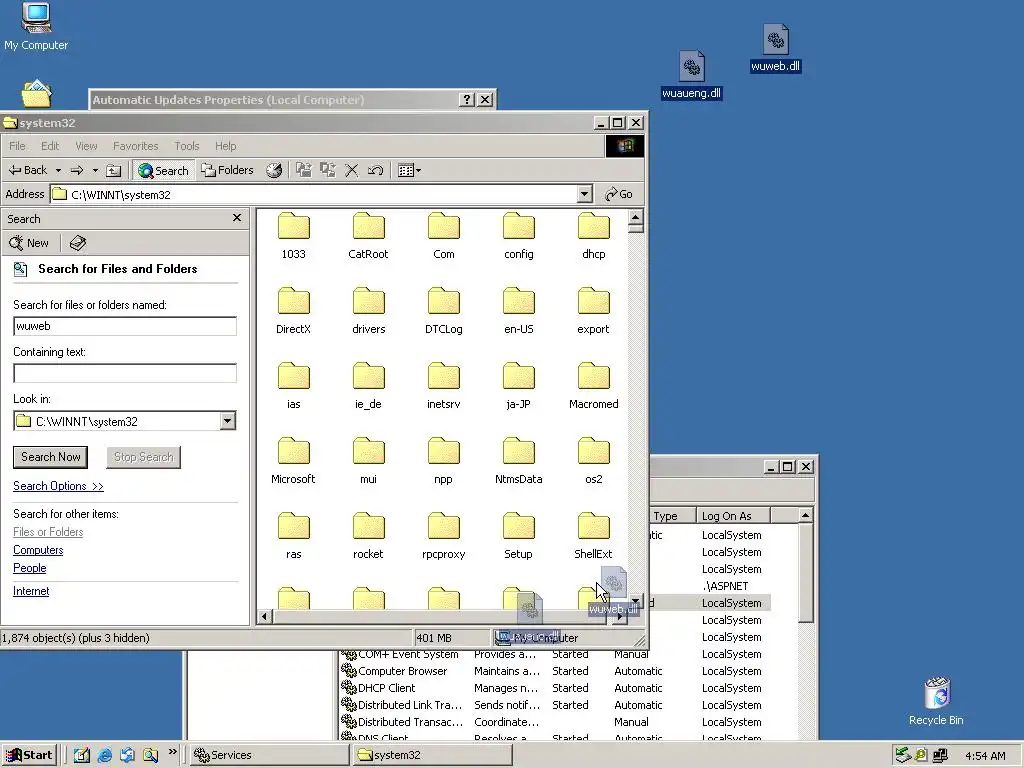
Task: Open the Computers search link
Action: point(38,550)
